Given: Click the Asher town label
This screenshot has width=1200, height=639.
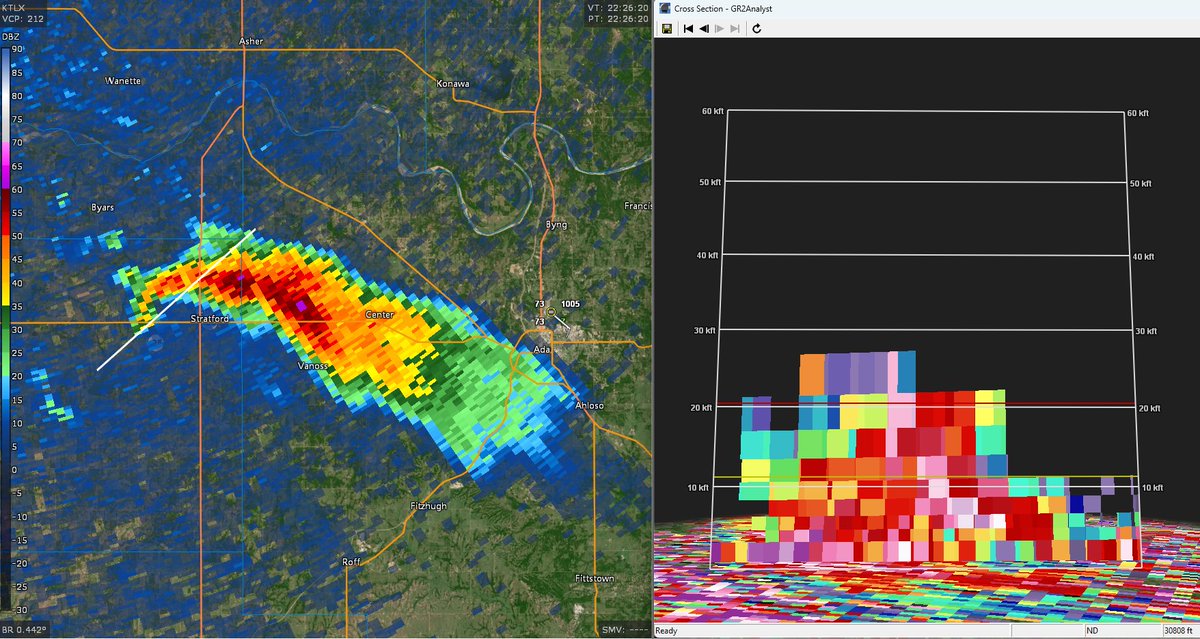Looking at the screenshot, I should point(250,42).
